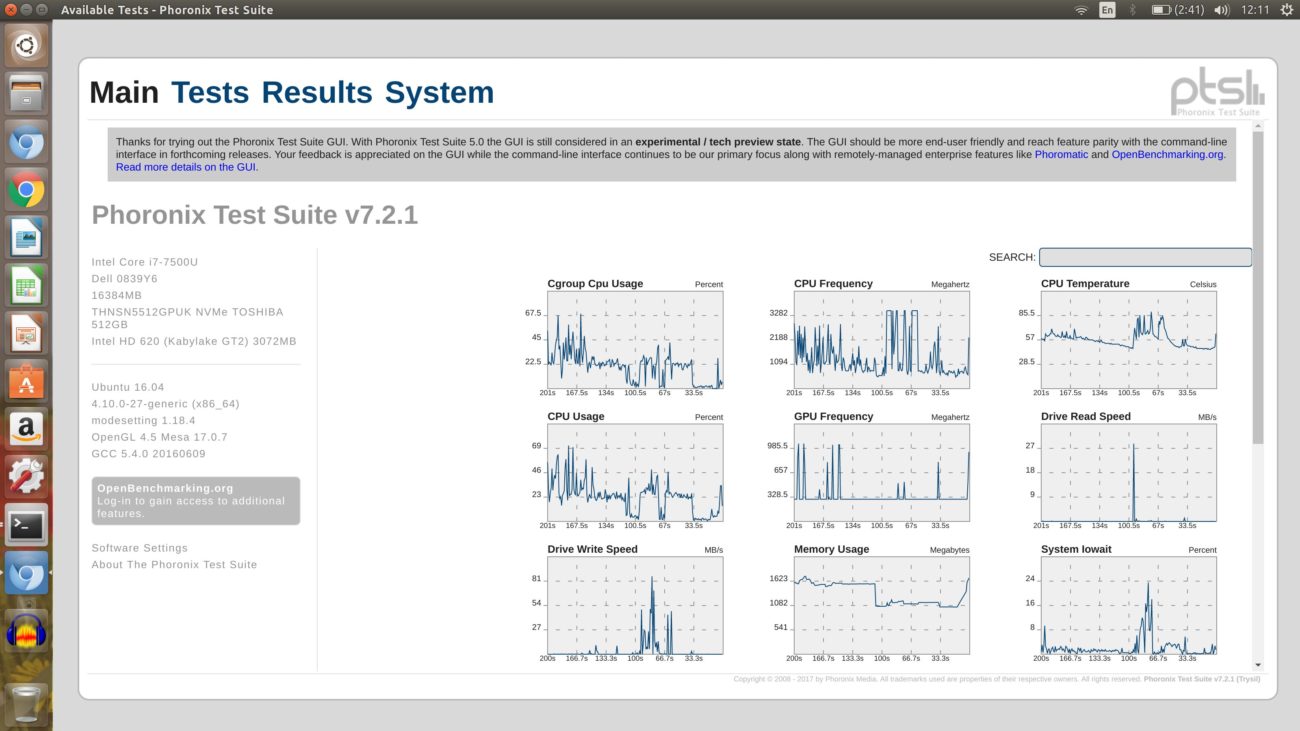Open the Wi-Fi network indicator

click(x=1081, y=10)
